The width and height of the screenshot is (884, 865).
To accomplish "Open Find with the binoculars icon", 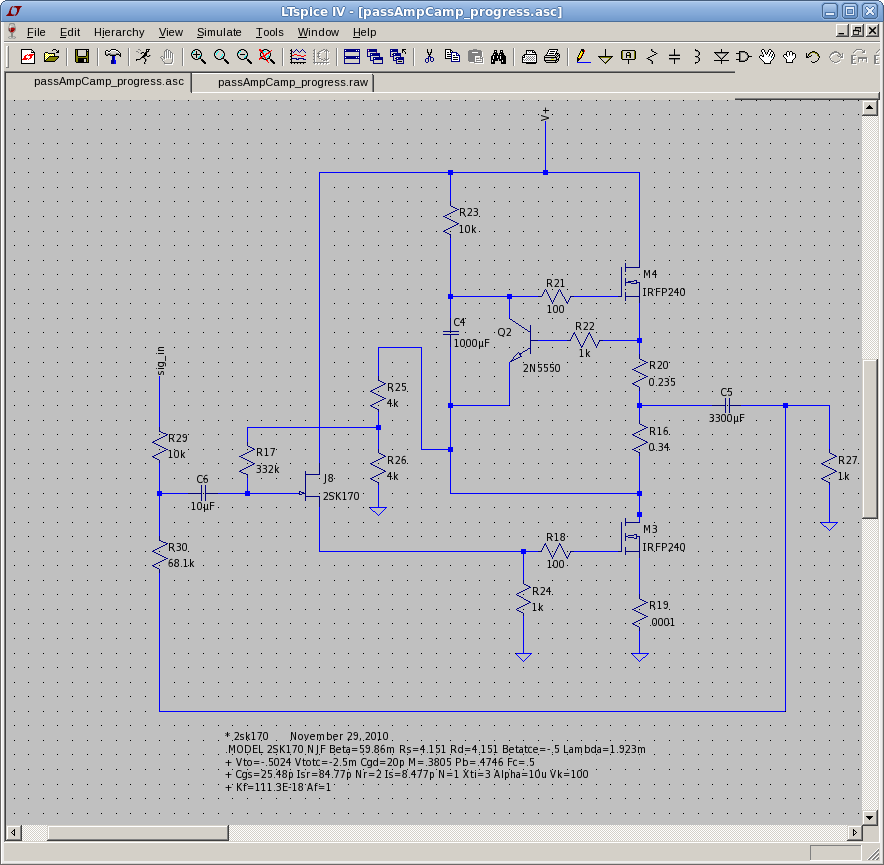I will tap(498, 56).
